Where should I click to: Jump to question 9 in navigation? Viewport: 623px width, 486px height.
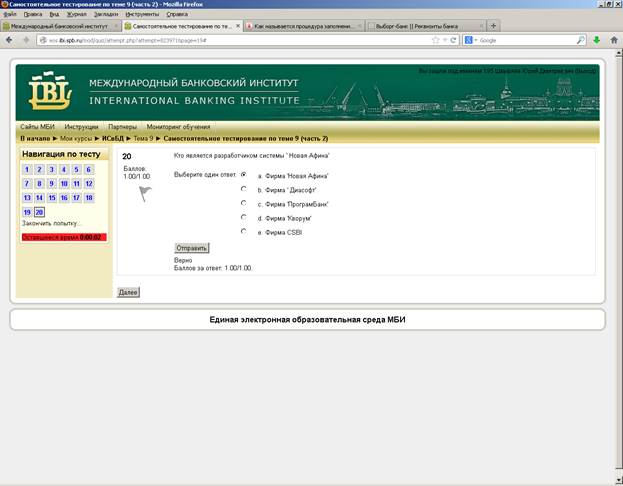point(52,184)
